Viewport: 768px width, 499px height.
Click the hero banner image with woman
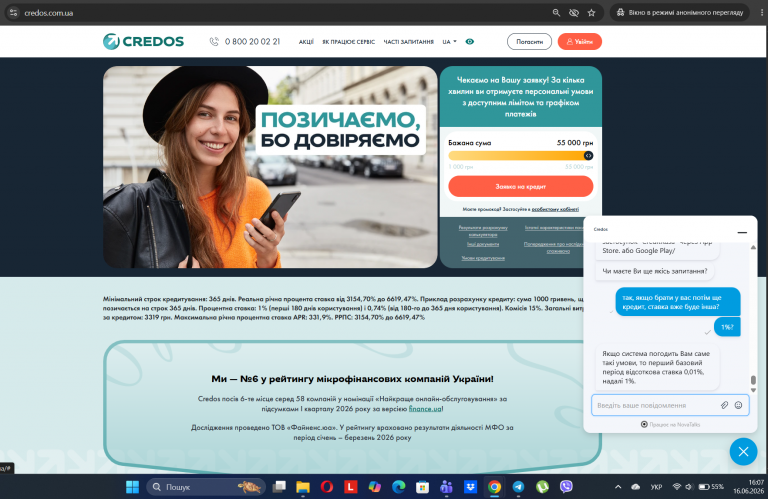(x=270, y=167)
